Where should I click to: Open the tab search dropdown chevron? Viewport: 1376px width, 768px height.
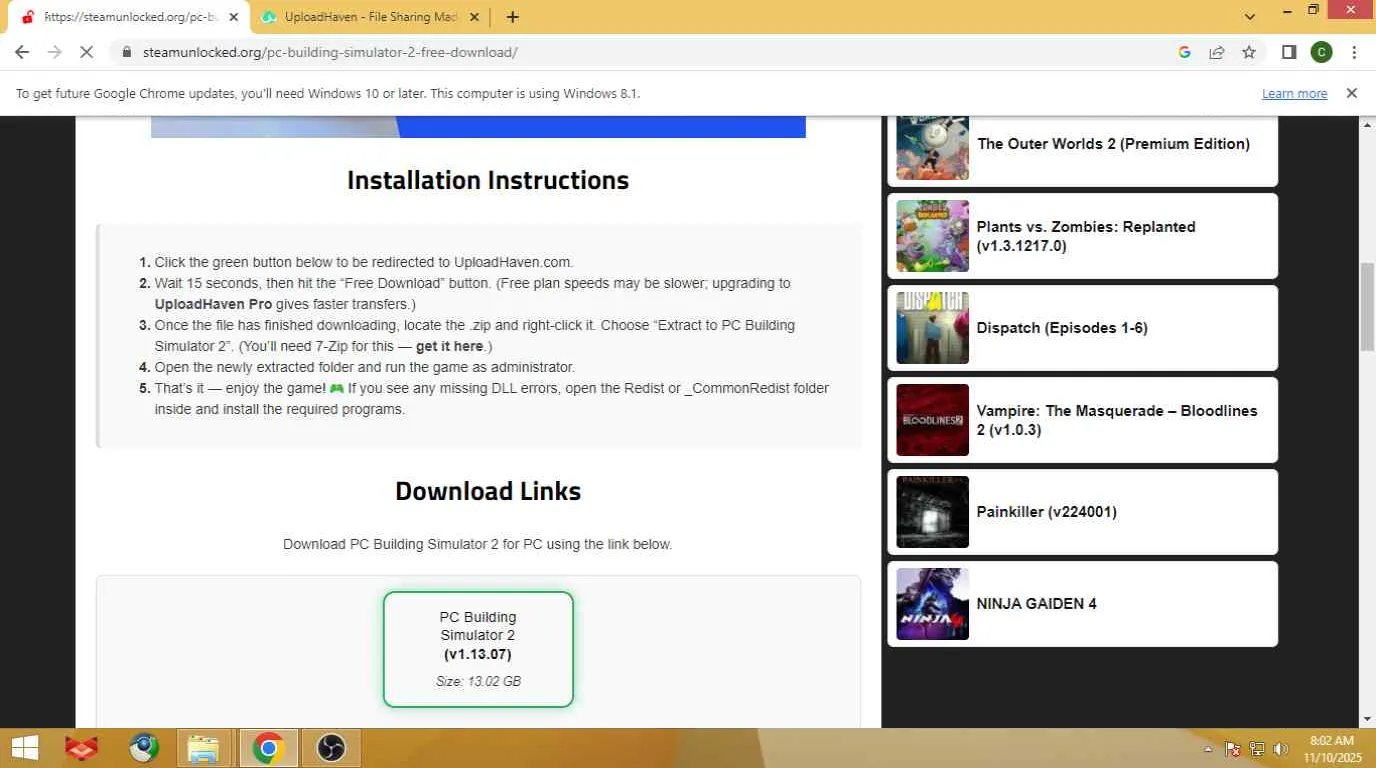(x=1250, y=16)
